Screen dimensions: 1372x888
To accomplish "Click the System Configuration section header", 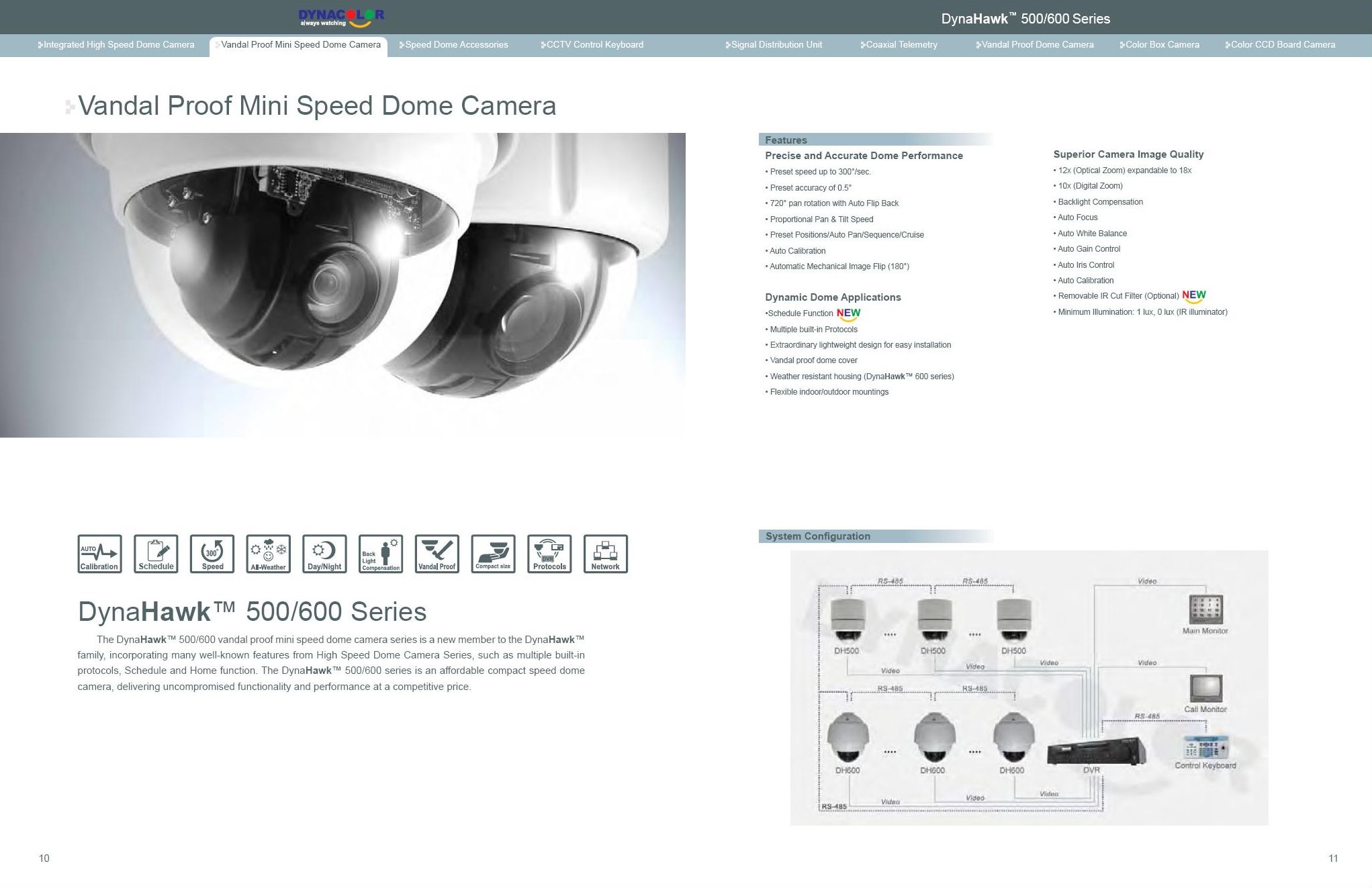I will point(876,536).
